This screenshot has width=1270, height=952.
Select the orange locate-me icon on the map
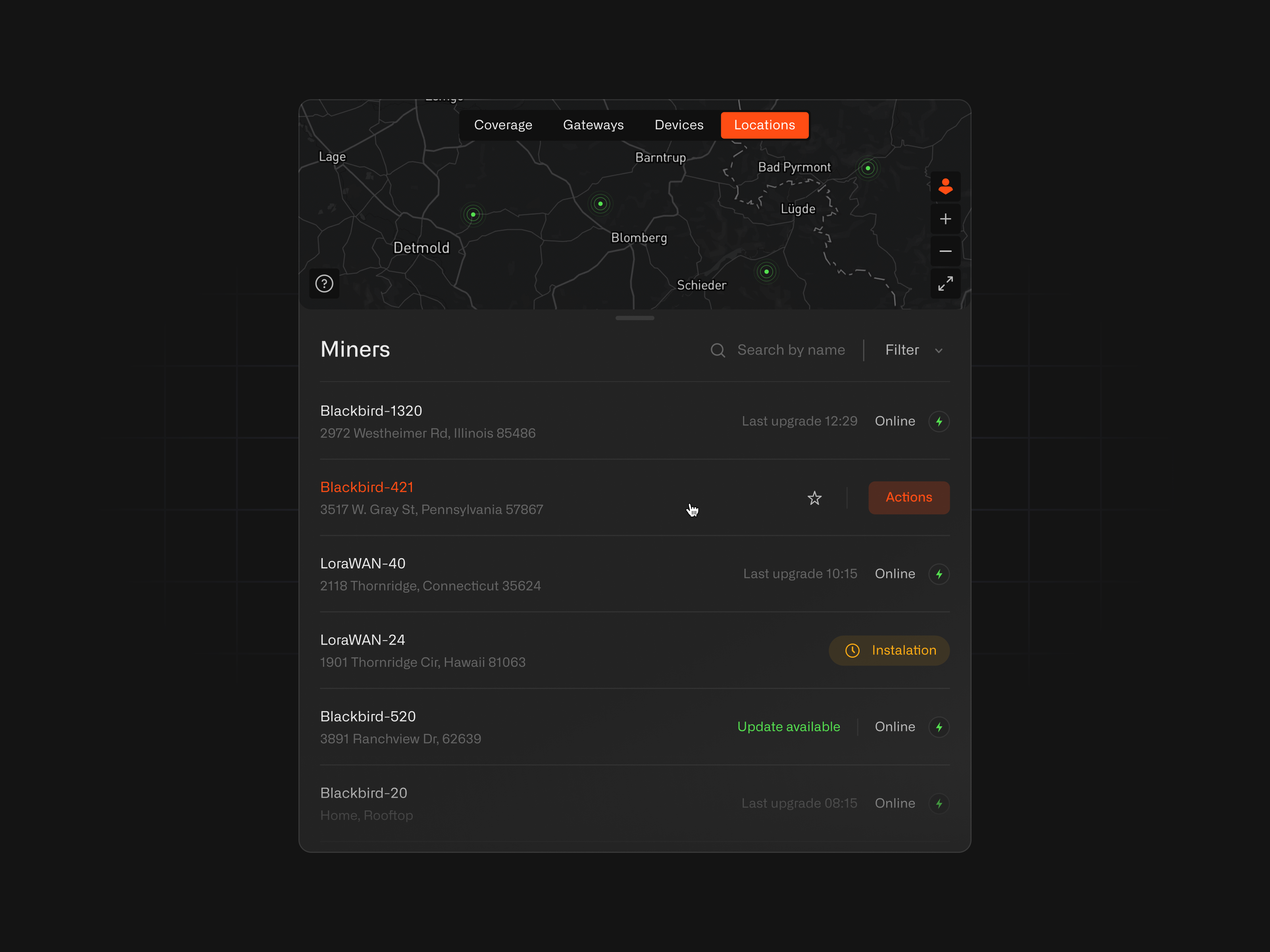(946, 186)
